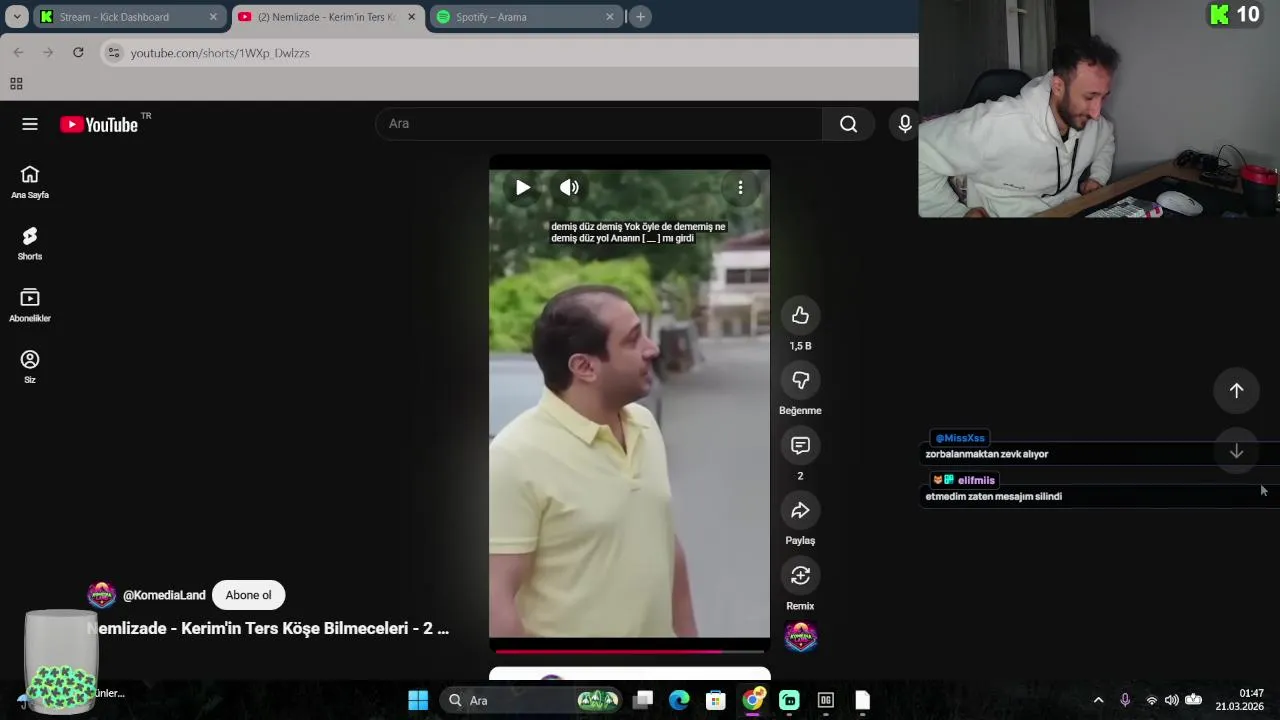Click the taskbar Ara search box
The image size is (1280, 720).
530,700
